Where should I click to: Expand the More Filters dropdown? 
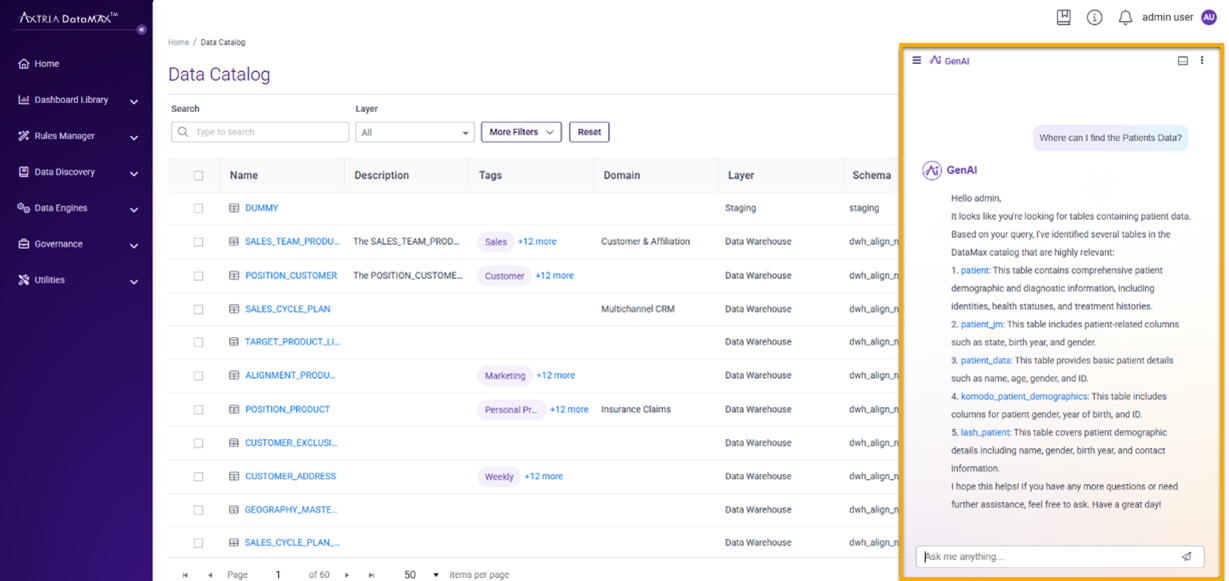point(521,132)
